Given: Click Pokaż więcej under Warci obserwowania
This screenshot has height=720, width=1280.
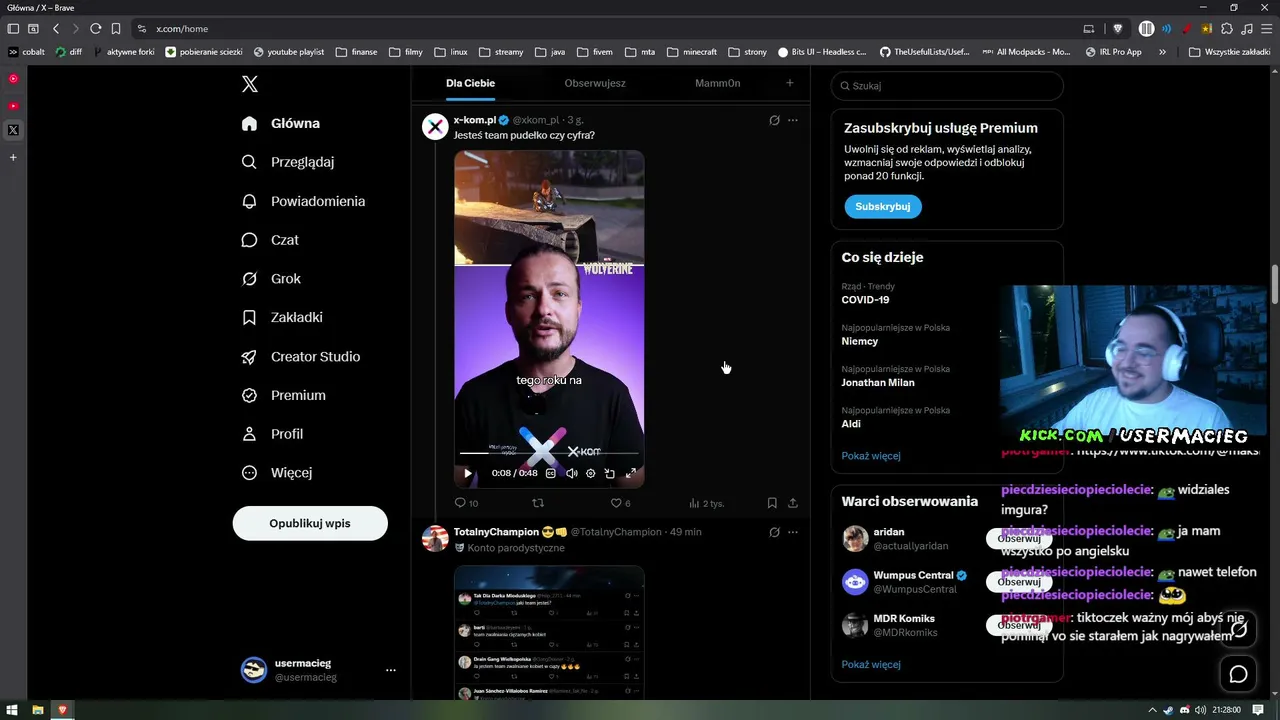Looking at the screenshot, I should (x=871, y=665).
